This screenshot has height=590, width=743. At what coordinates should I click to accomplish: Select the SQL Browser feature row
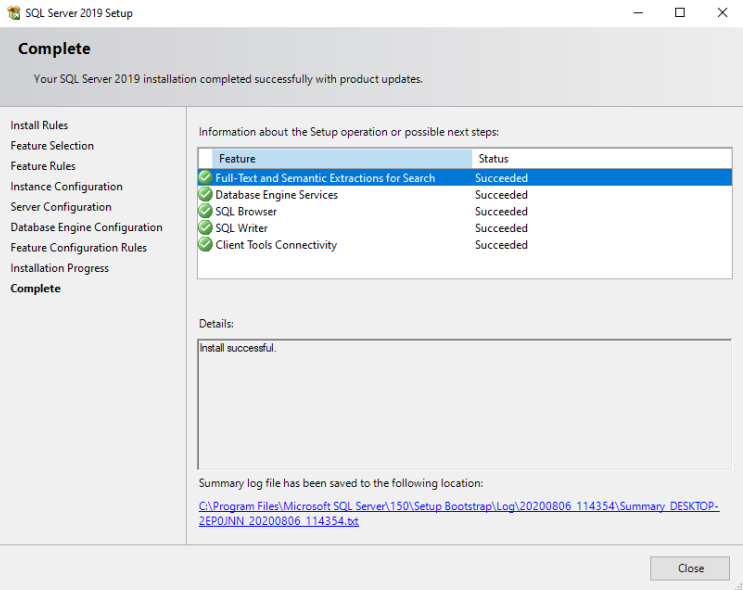[x=465, y=211]
